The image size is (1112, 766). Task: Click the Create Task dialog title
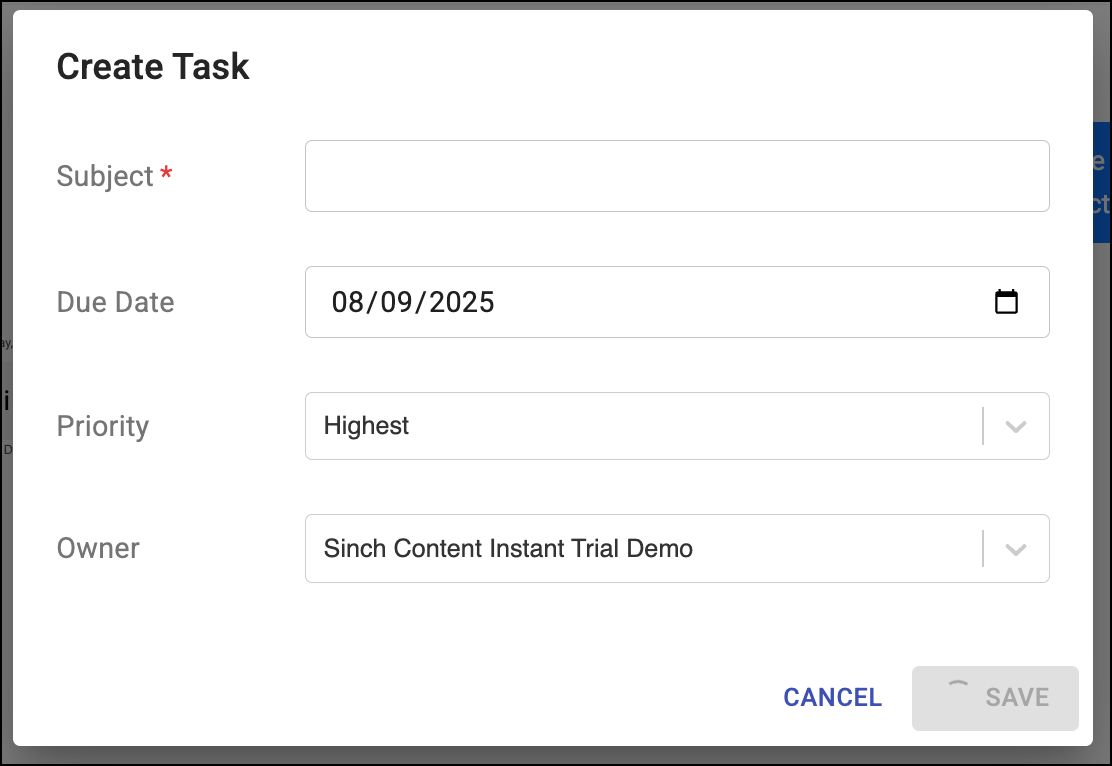click(153, 67)
